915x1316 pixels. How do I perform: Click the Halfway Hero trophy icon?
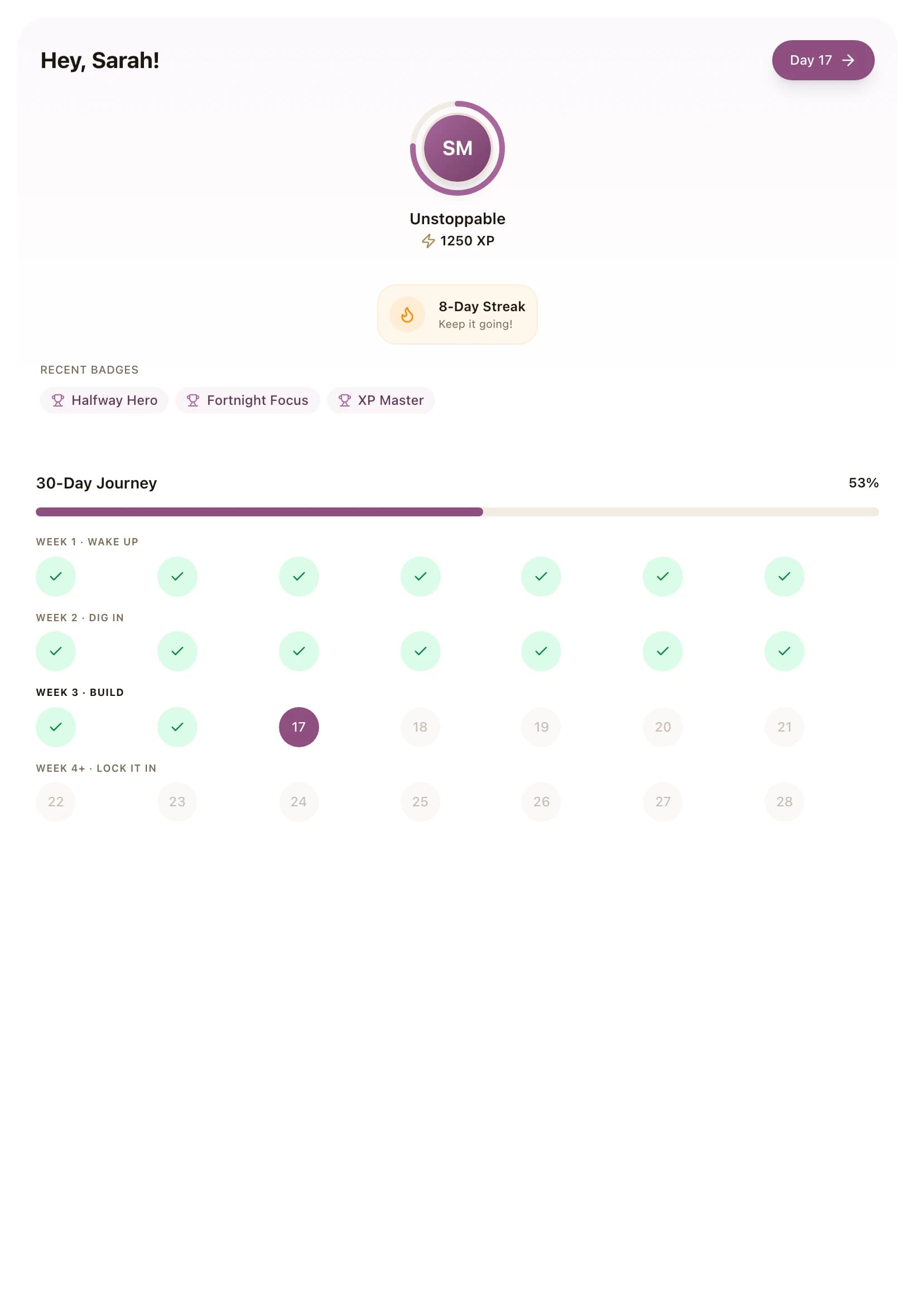(58, 400)
